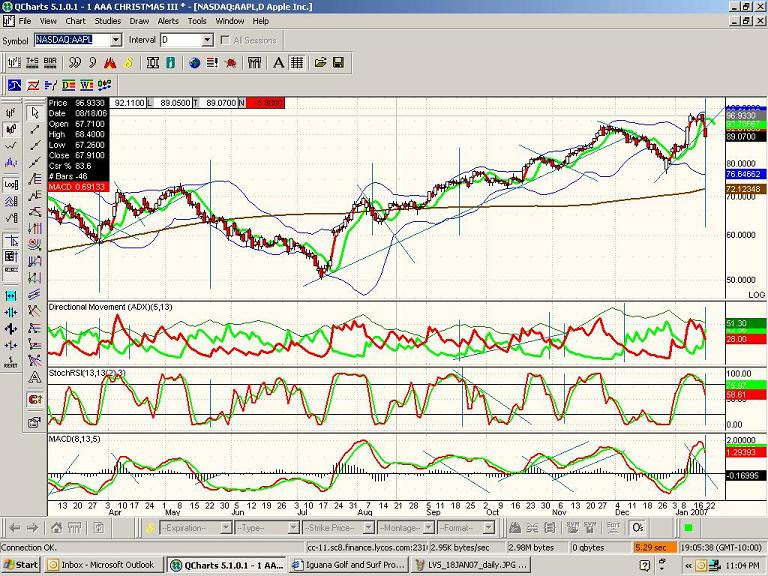Viewport: 768px width, 576px height.
Task: Select the outlined A text annotation tool
Action: [34, 377]
